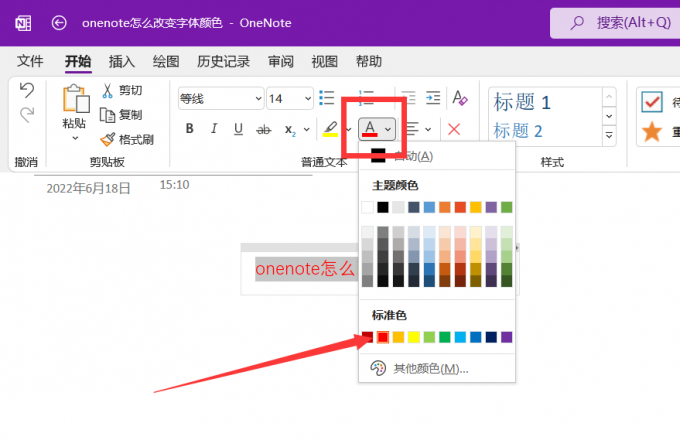Pick the theme color white swatch
This screenshot has height=447, width=680.
click(x=367, y=207)
